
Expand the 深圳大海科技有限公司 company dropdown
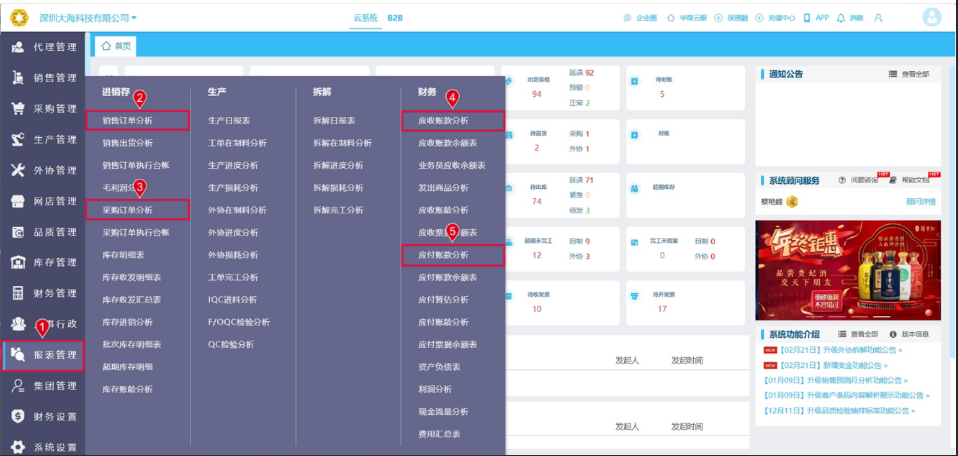pyautogui.click(x=88, y=18)
